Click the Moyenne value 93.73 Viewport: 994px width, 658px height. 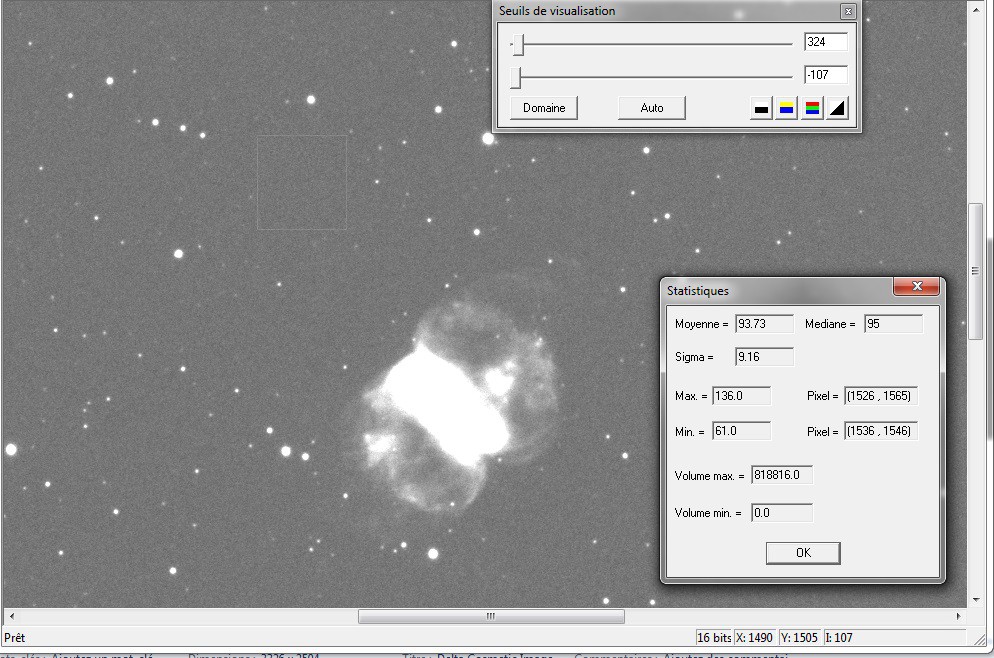tap(764, 324)
